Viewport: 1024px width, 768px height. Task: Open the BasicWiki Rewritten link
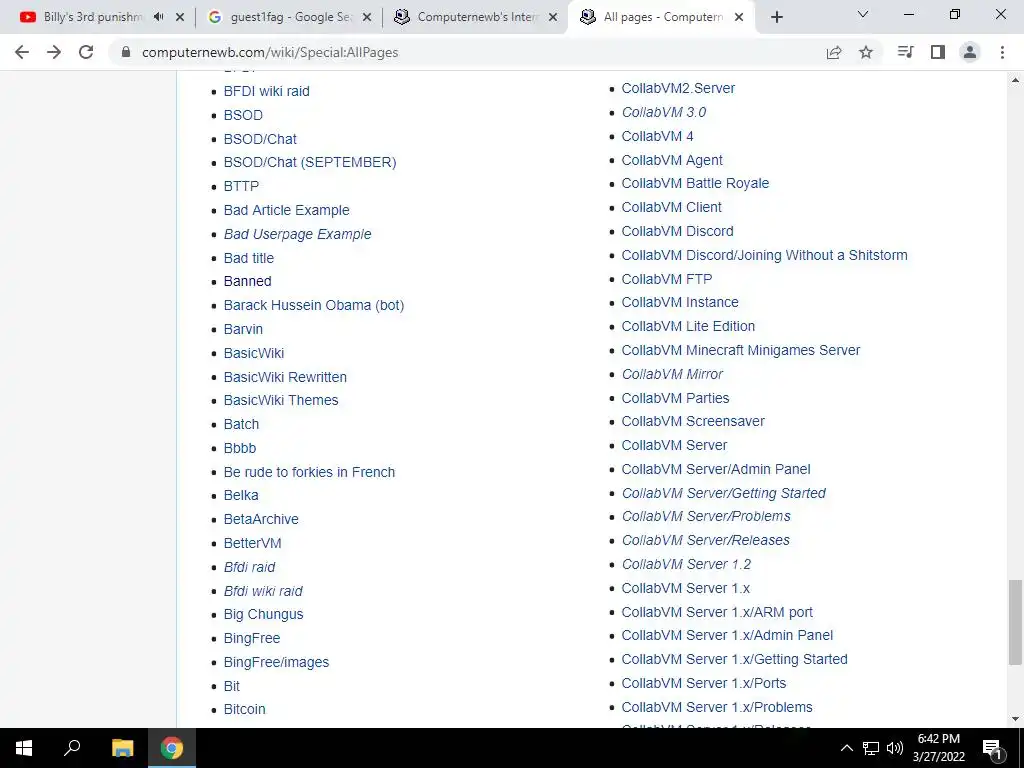click(x=285, y=377)
